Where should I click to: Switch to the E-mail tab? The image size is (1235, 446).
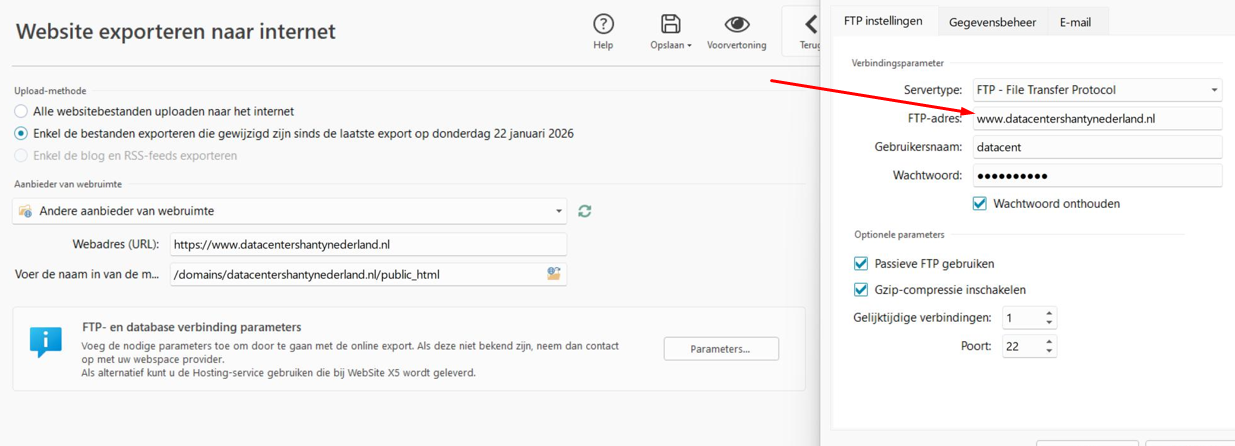point(1075,22)
